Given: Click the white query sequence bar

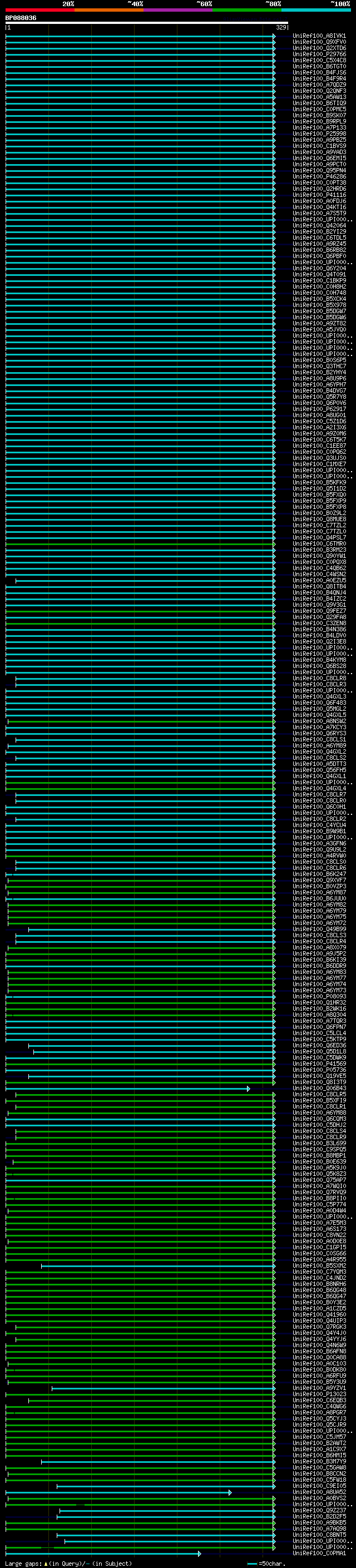Looking at the screenshot, I should pyautogui.click(x=146, y=22).
